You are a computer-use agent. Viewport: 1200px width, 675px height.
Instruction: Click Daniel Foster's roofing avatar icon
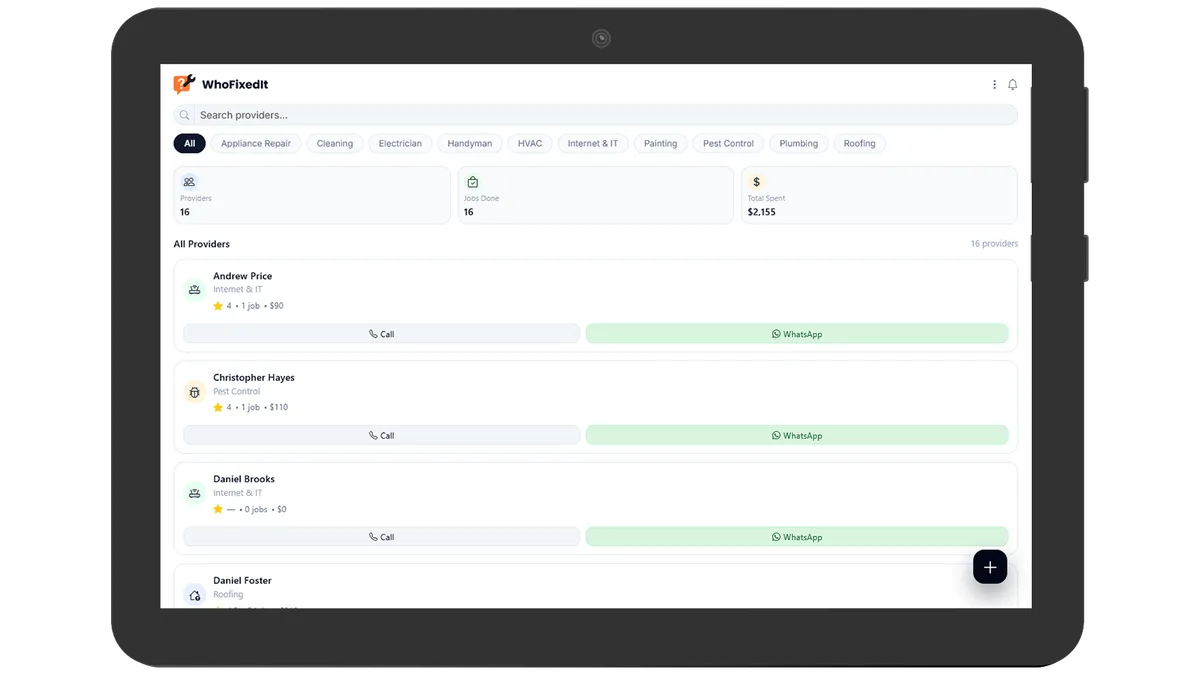[x=195, y=595]
